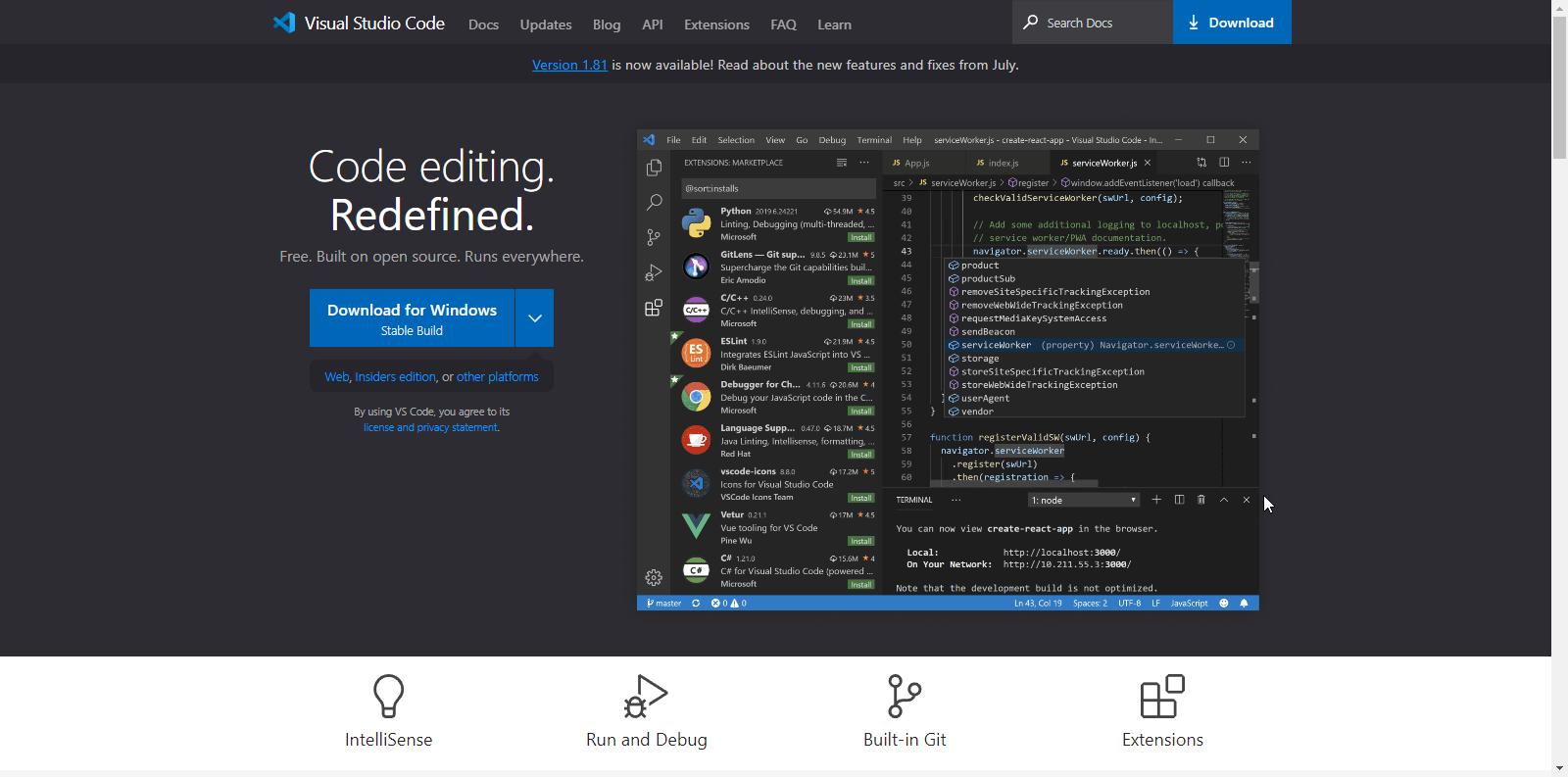The width and height of the screenshot is (1568, 777).
Task: Open the Run/Debug icon in the screenshot's activity bar
Action: (x=654, y=272)
